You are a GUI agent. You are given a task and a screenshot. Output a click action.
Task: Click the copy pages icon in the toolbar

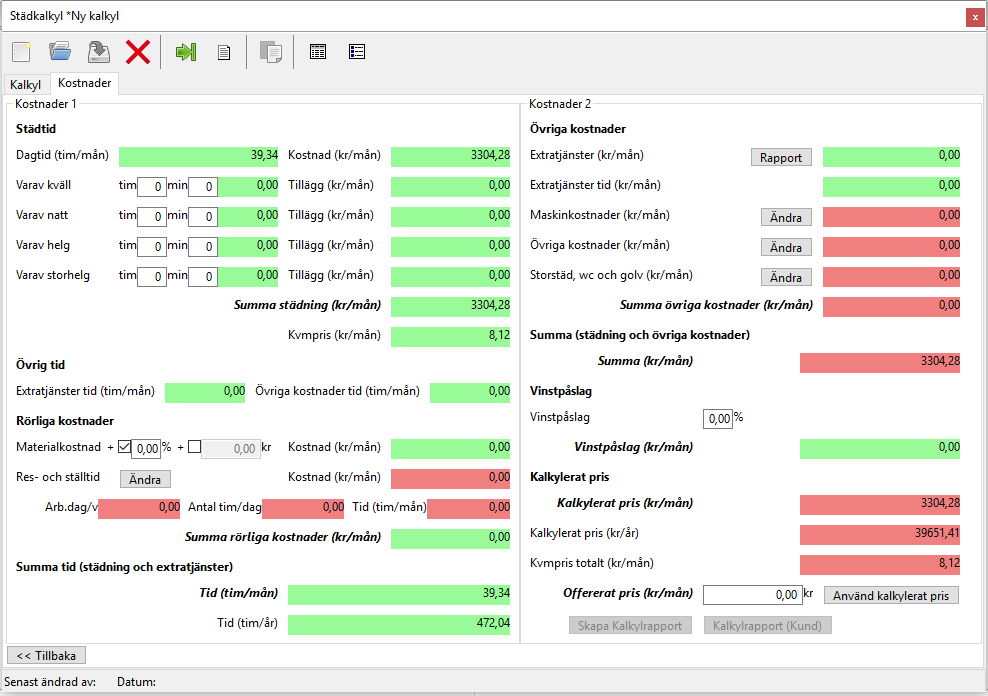click(x=270, y=52)
